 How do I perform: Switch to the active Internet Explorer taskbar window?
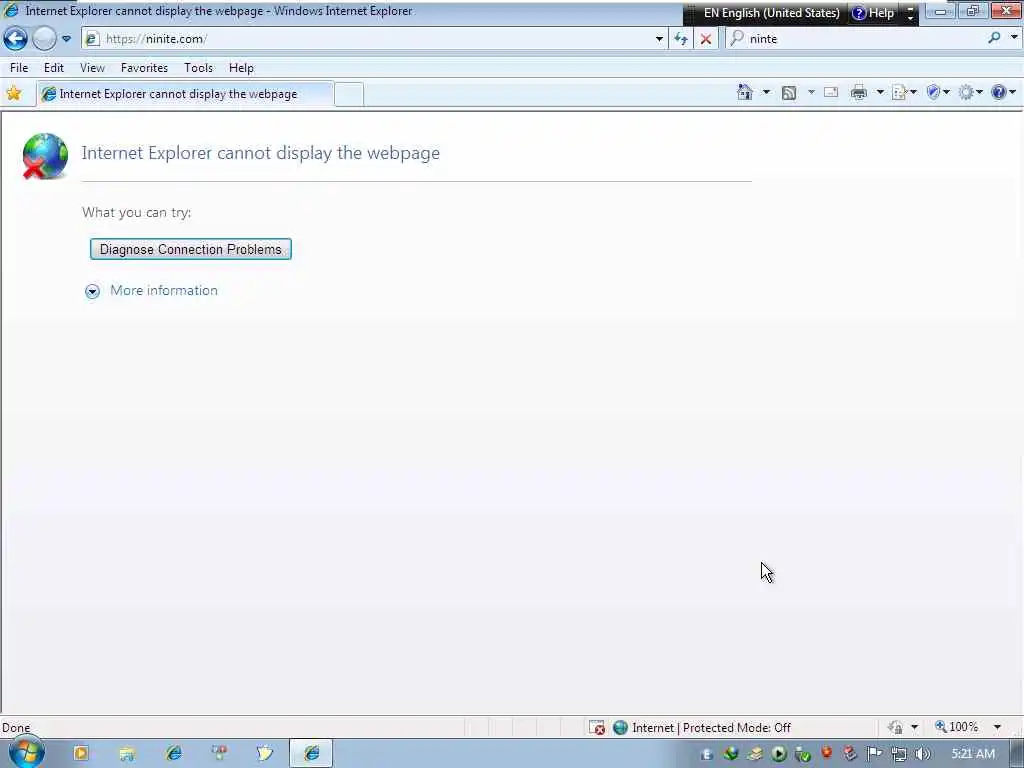(x=312, y=754)
